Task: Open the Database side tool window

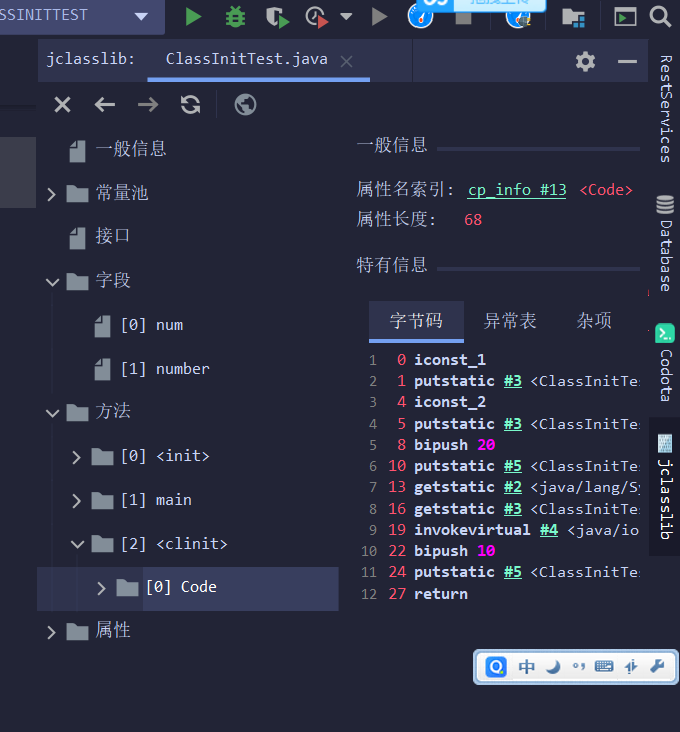Action: (665, 243)
